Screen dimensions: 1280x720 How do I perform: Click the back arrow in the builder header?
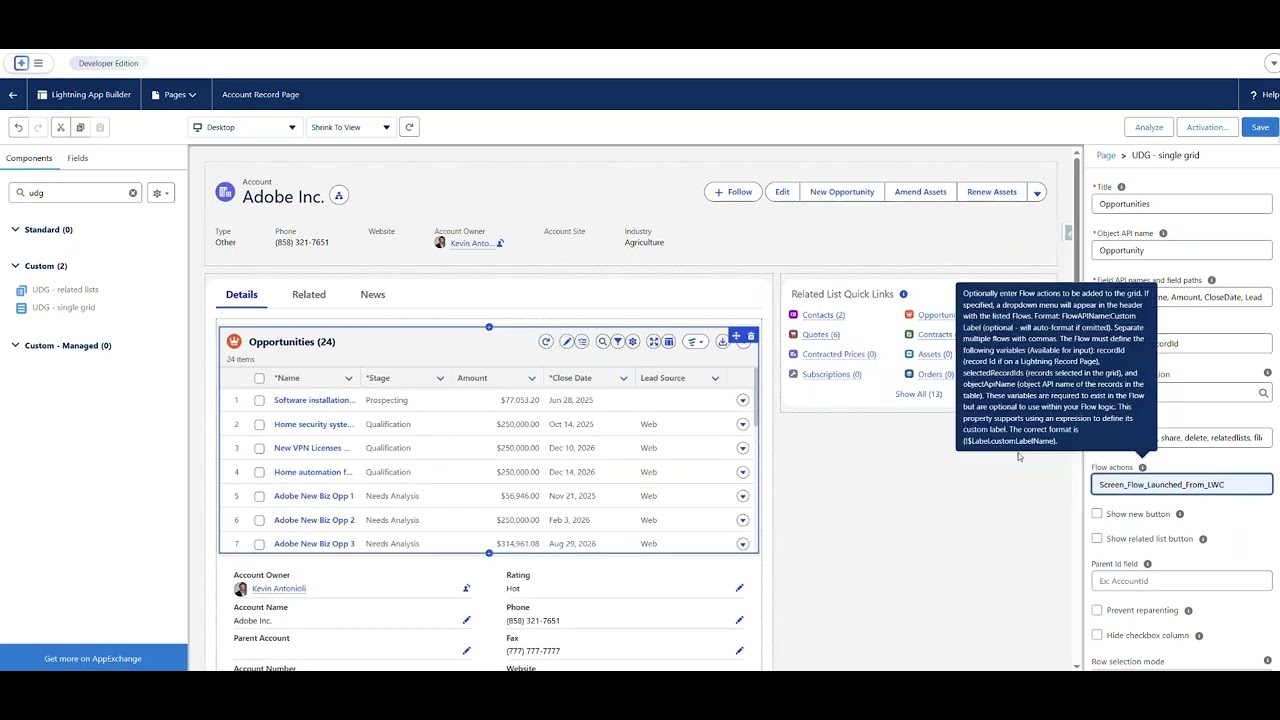point(13,95)
